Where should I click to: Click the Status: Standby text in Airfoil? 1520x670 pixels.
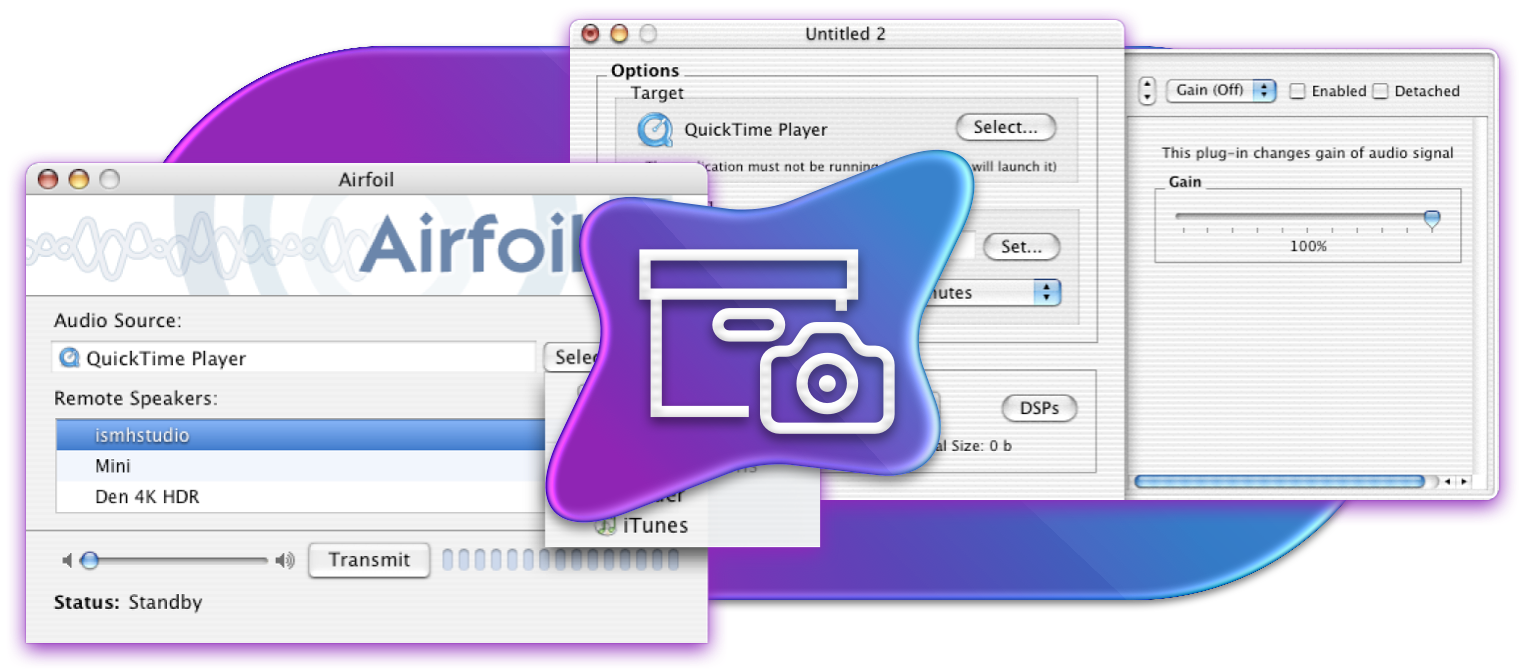[x=128, y=602]
